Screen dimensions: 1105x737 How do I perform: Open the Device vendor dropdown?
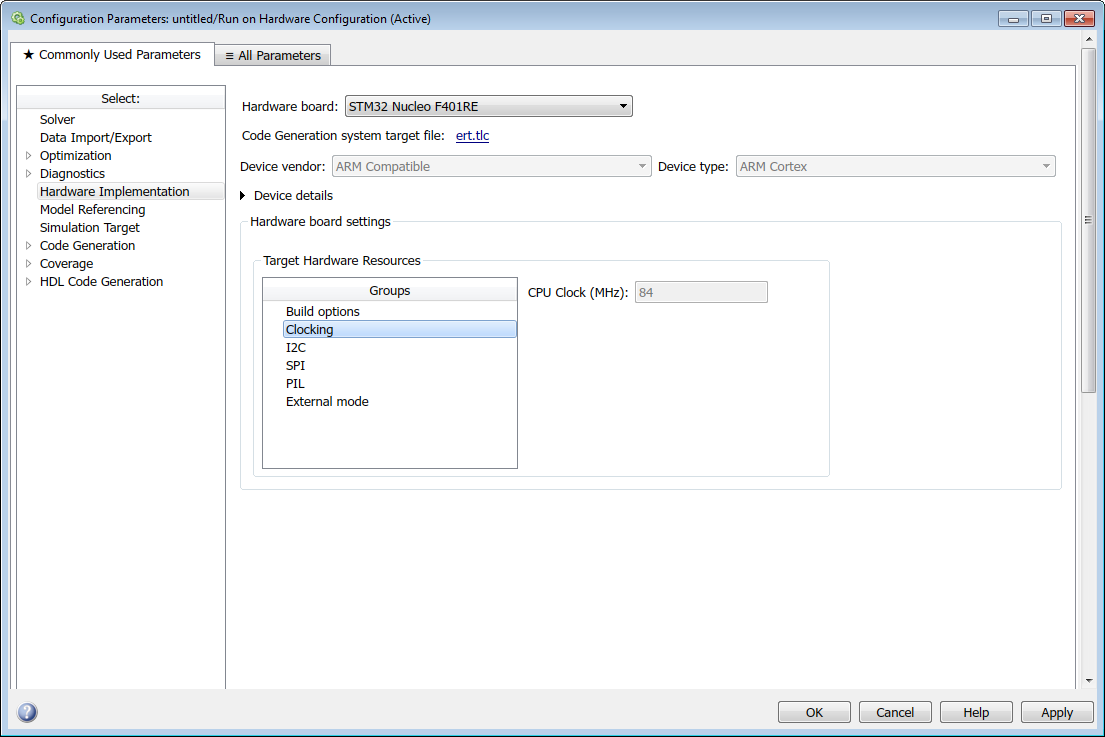tap(643, 166)
